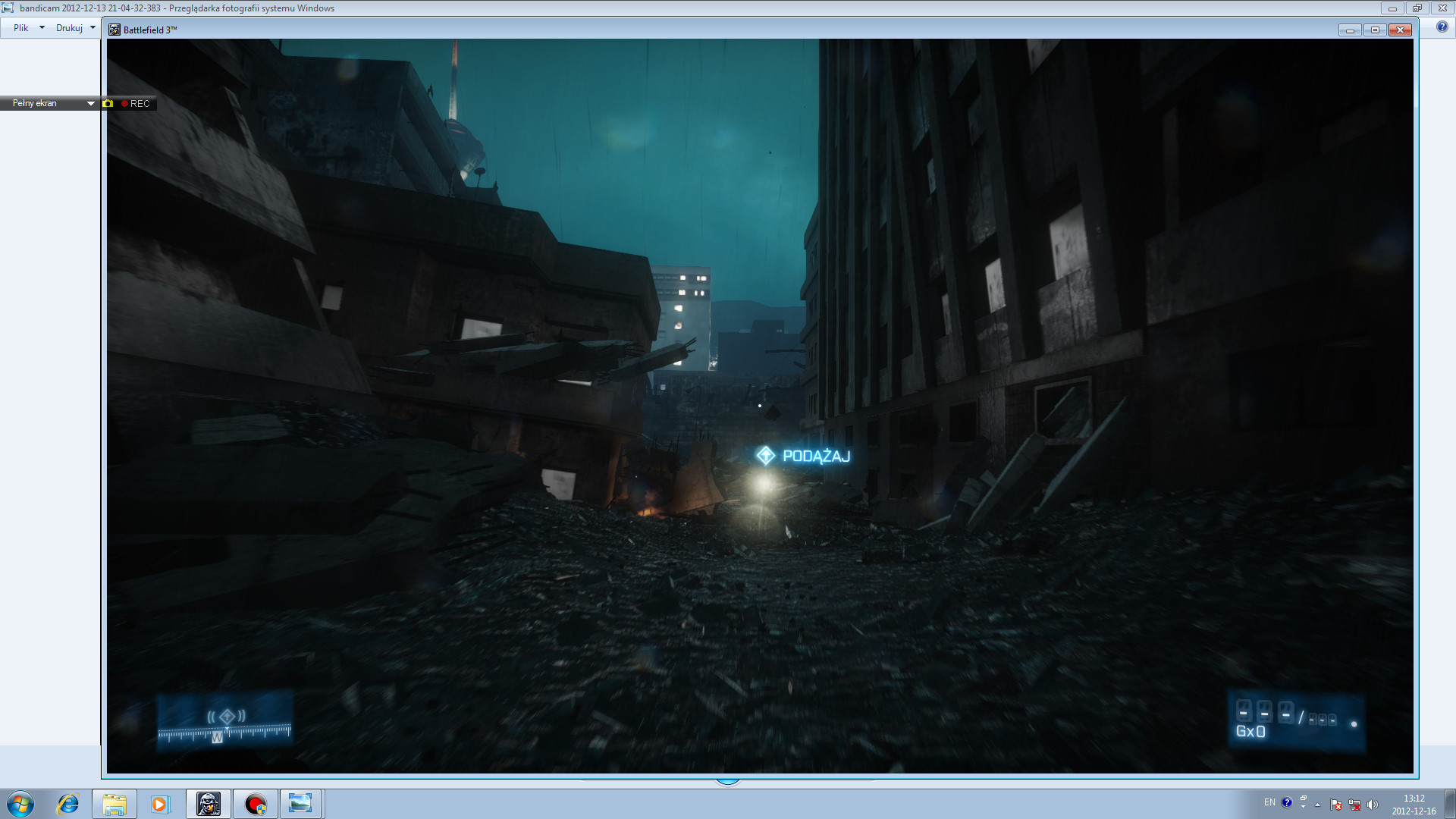Click the REC record button
The image size is (1456, 819).
(x=136, y=104)
